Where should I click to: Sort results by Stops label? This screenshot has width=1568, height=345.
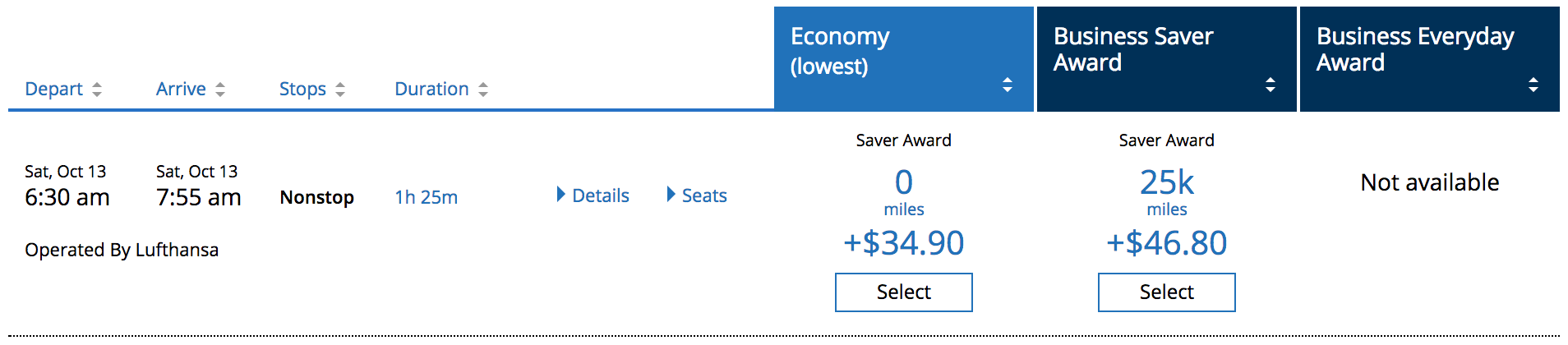(302, 89)
